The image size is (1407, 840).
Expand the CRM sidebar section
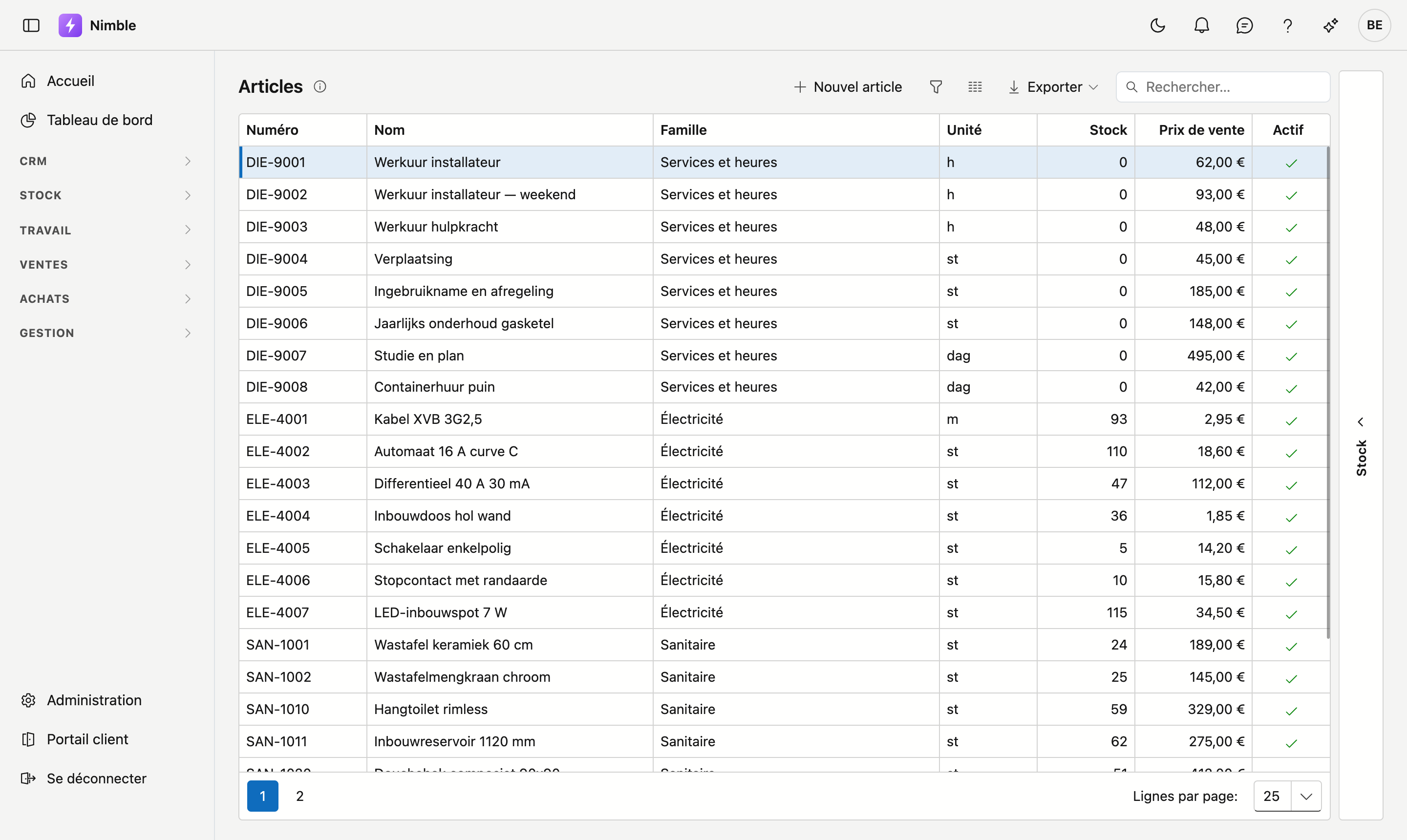coord(106,161)
